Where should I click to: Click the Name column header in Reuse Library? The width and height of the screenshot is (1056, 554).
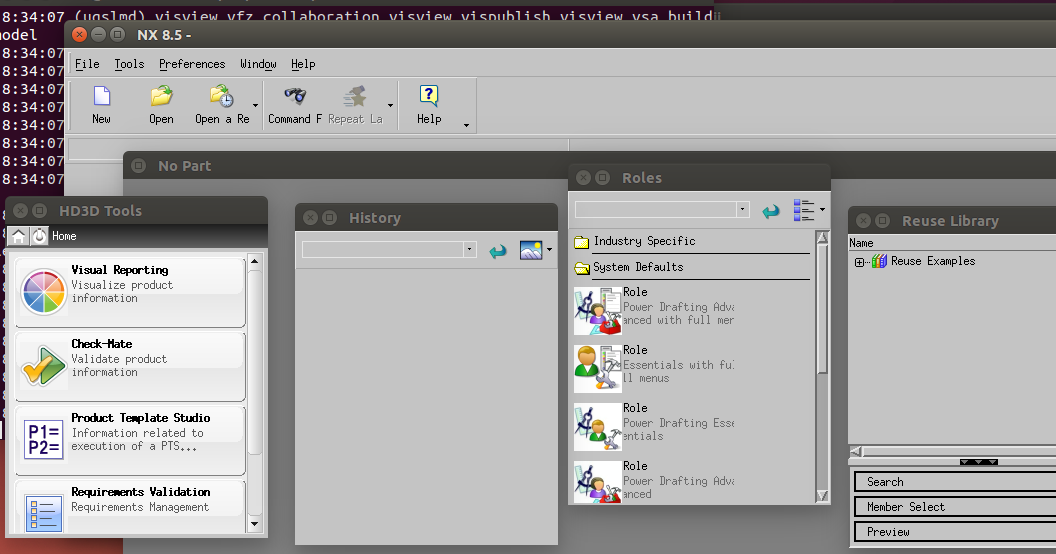(861, 243)
